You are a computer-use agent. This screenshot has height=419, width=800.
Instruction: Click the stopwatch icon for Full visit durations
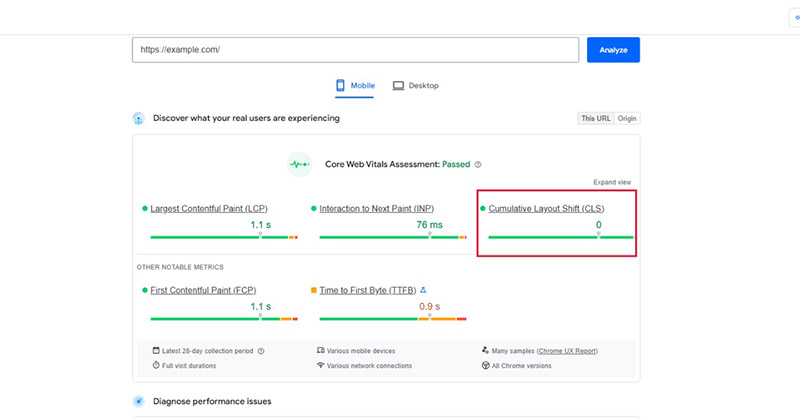156,365
